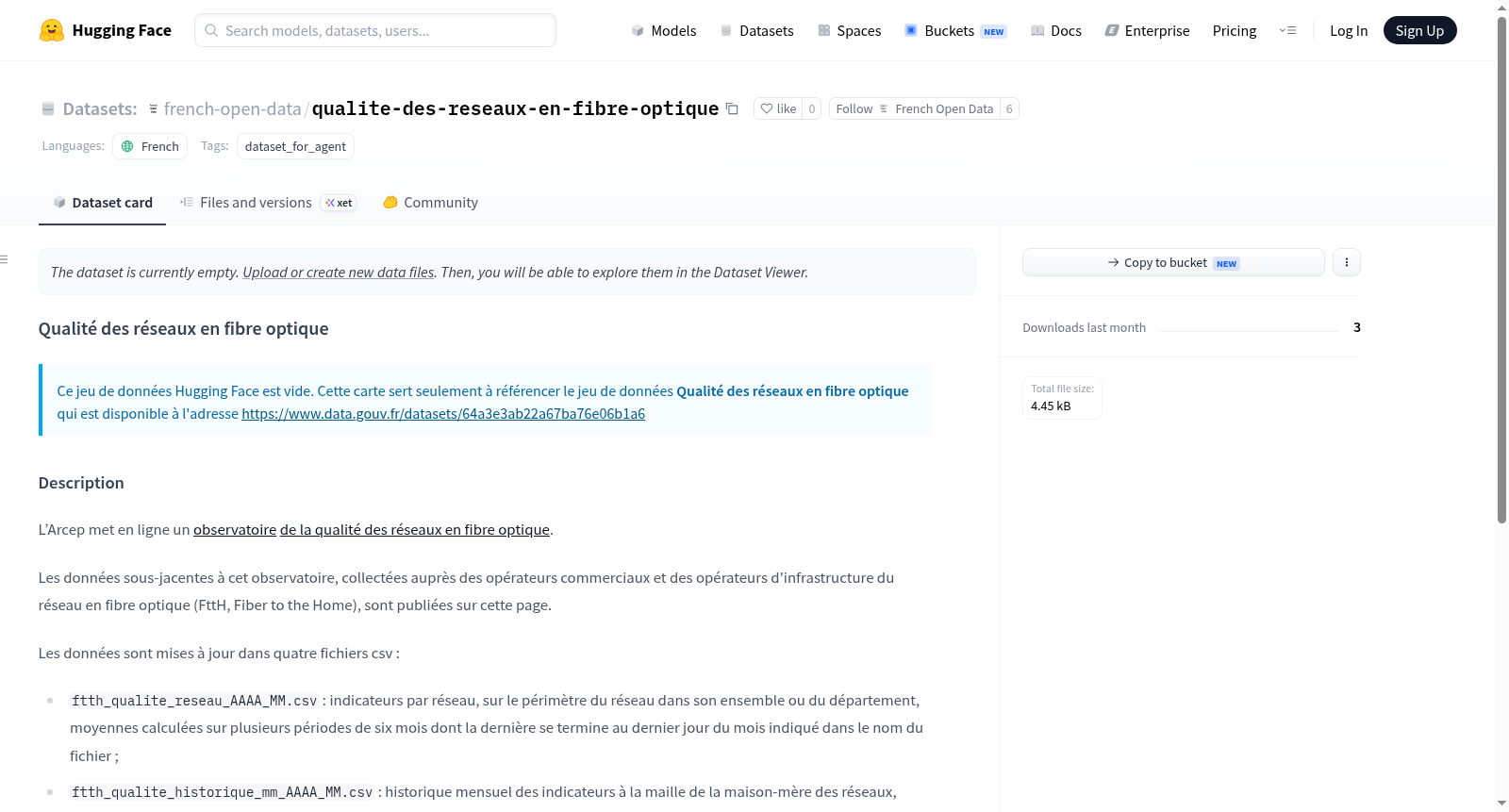Click the Sign Up button
This screenshot has width=1509, height=812.
click(1420, 30)
